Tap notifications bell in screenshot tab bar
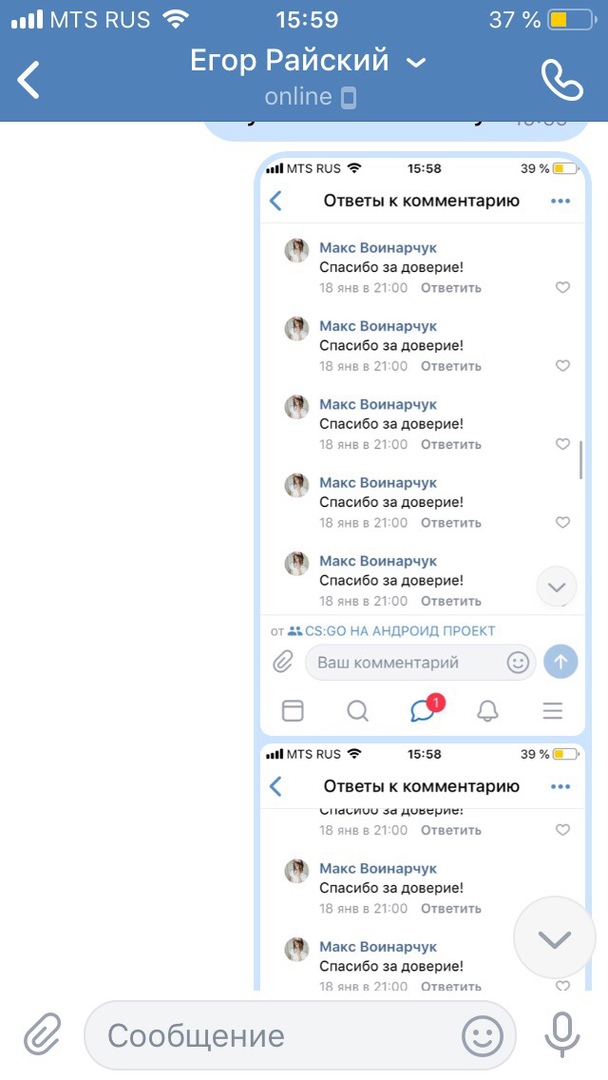608x1080 pixels. 488,710
